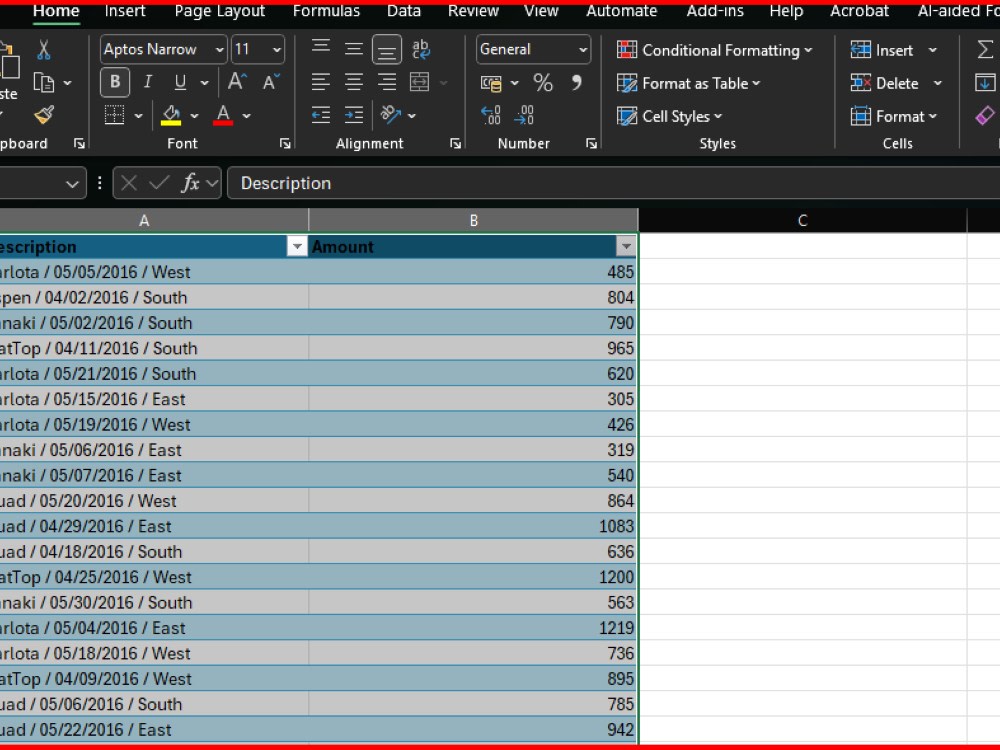Image resolution: width=1000 pixels, height=750 pixels.
Task: Click the Fill down icon
Action: pos(985,83)
